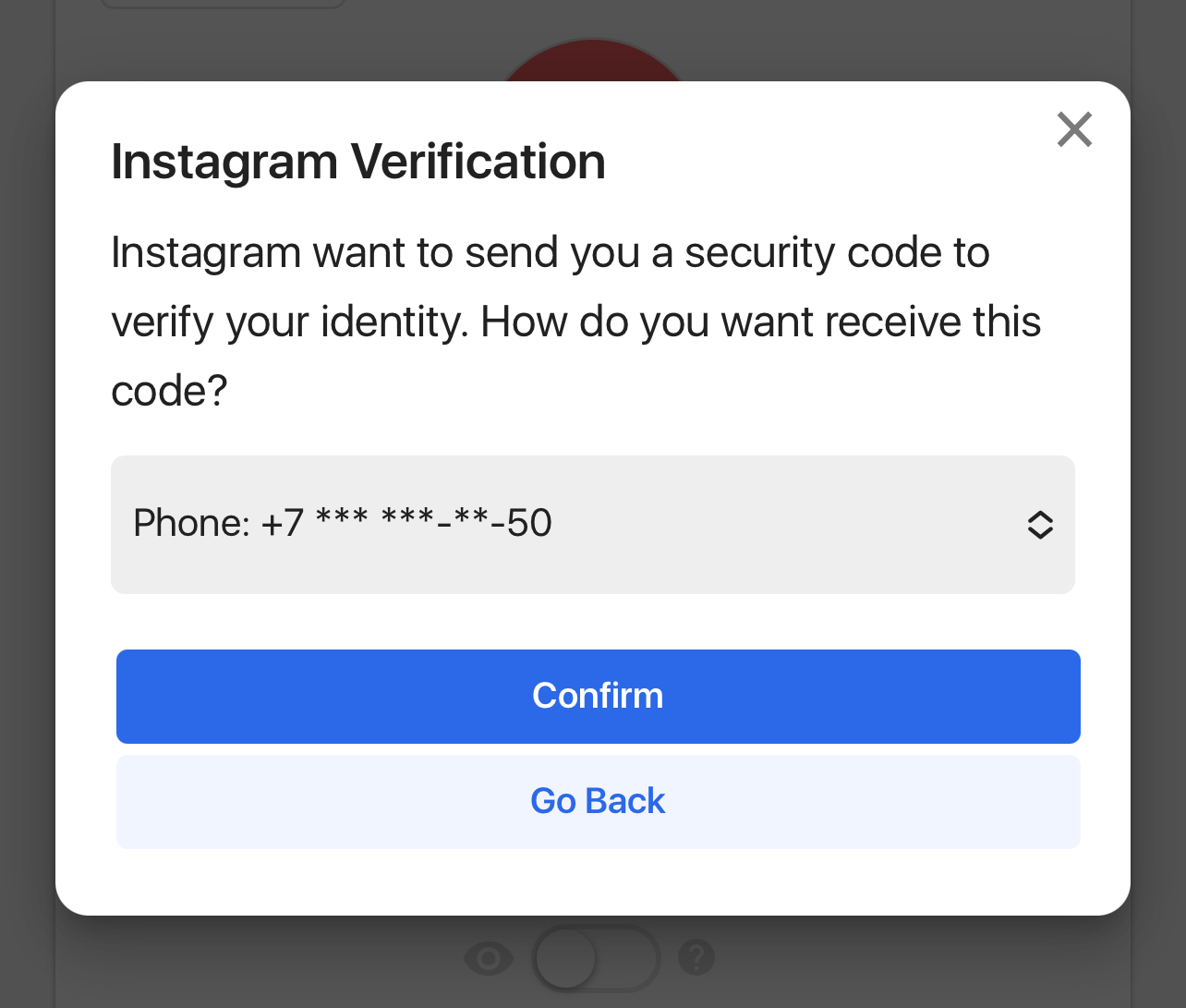The height and width of the screenshot is (1008, 1186).
Task: Close the Instagram Verification dialog with X
Action: coord(1074,129)
